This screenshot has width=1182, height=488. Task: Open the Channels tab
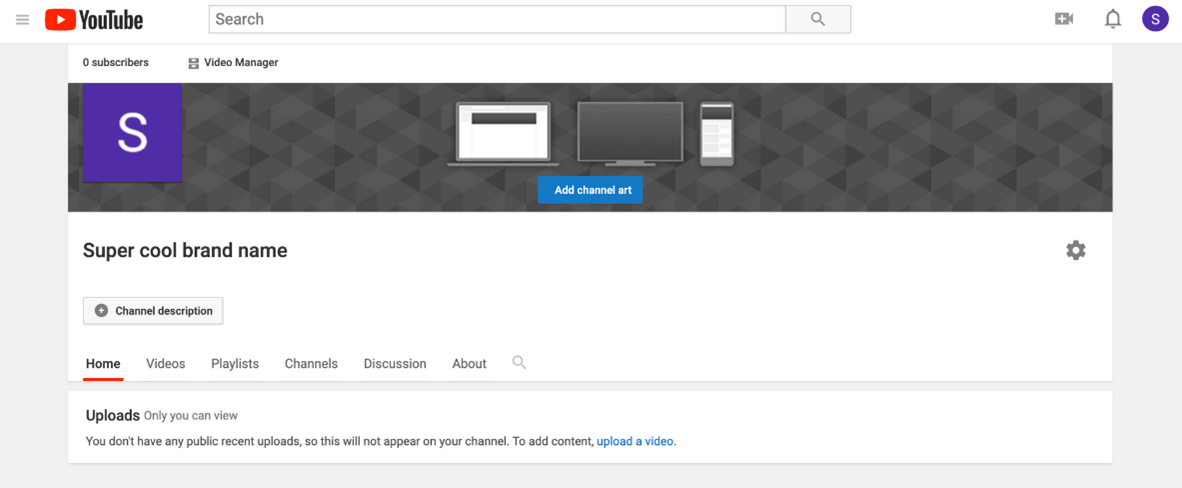(311, 364)
